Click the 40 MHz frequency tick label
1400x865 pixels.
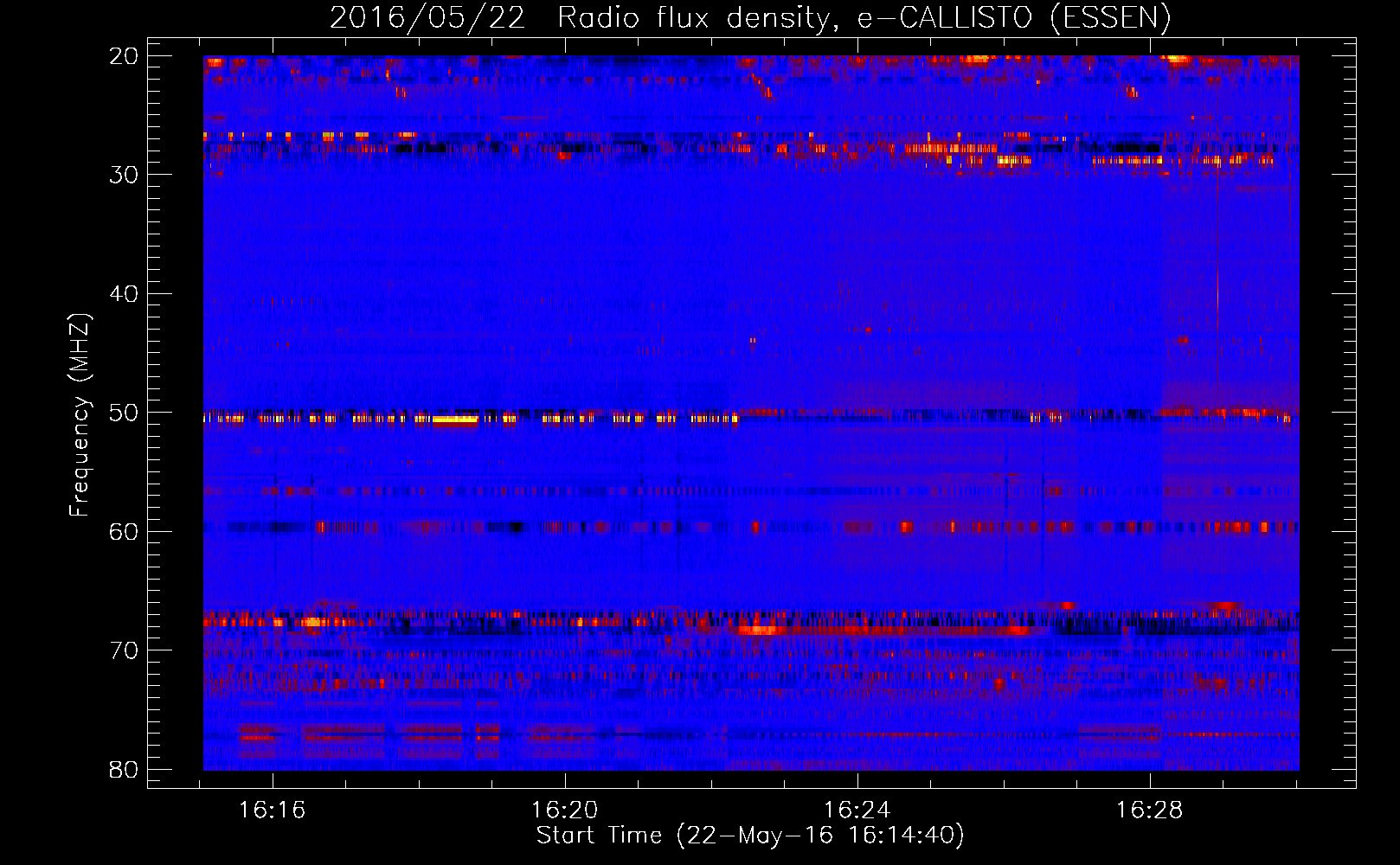(x=124, y=294)
